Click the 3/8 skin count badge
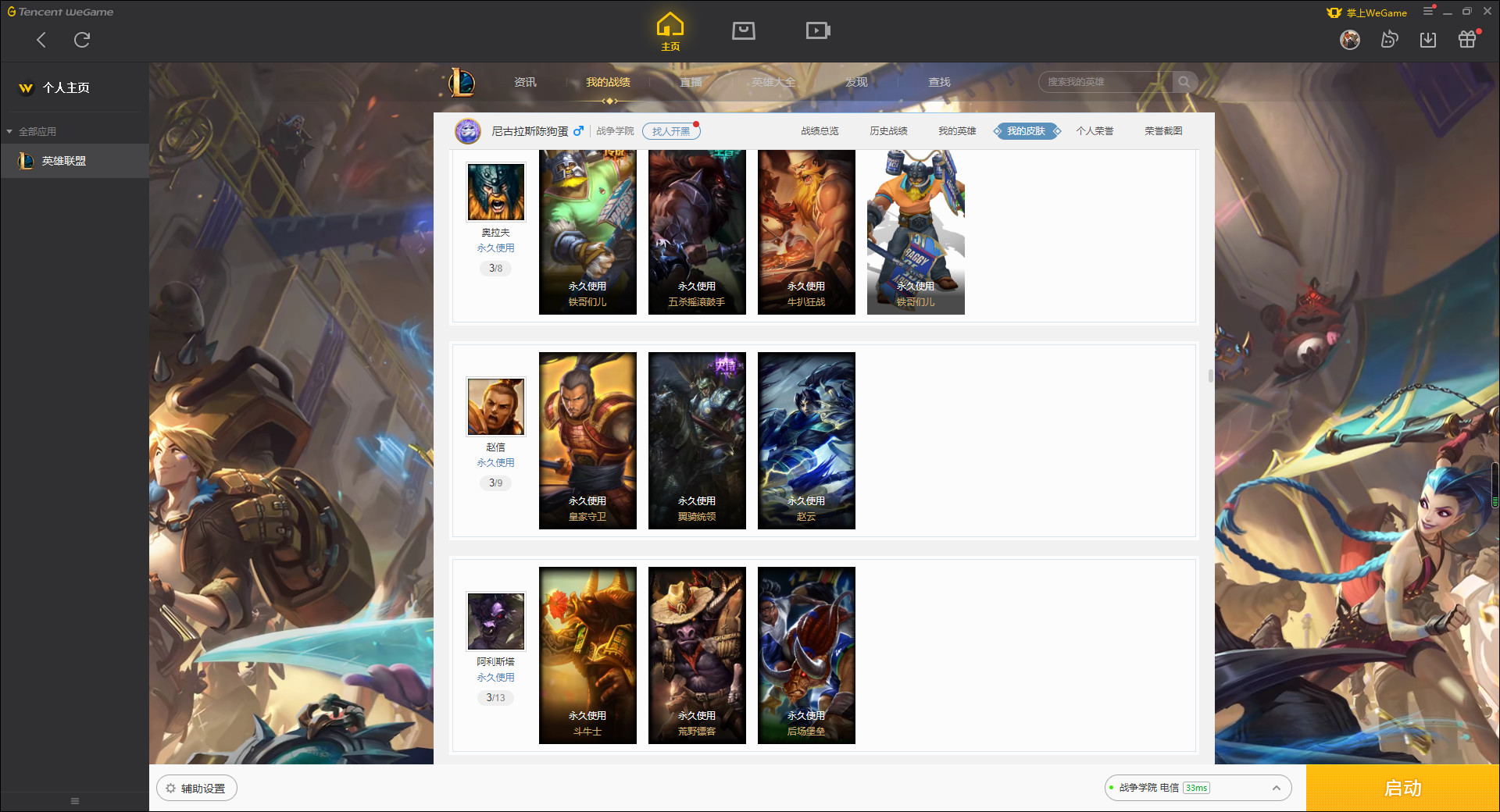Screen dimensions: 1500x812 tap(496, 268)
